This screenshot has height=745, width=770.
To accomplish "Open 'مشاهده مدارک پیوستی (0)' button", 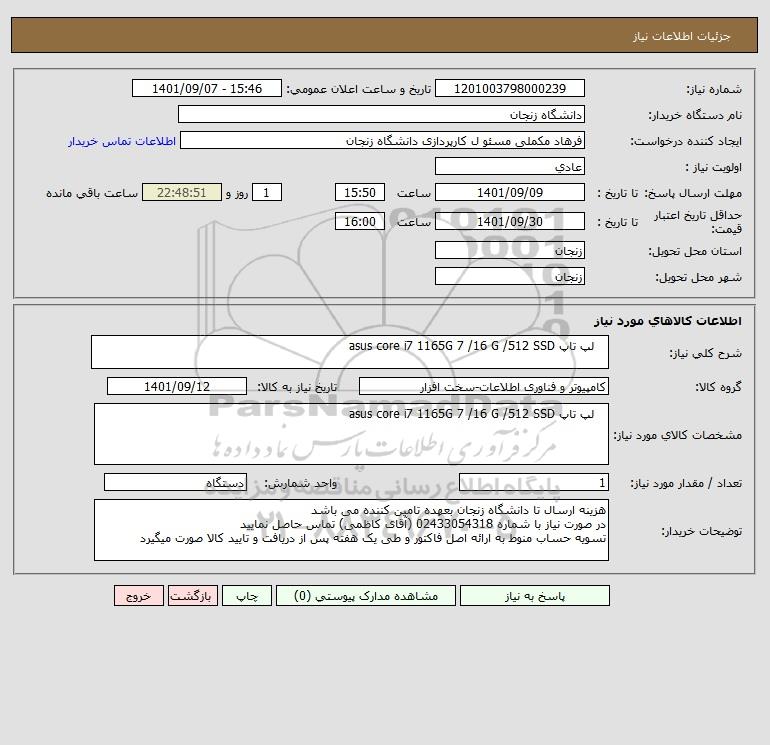I will (366, 596).
